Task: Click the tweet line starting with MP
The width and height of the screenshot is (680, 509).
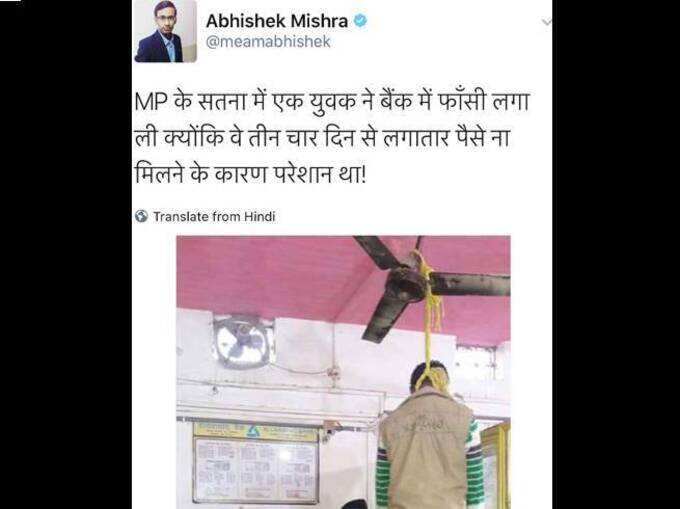Action: pyautogui.click(x=332, y=104)
